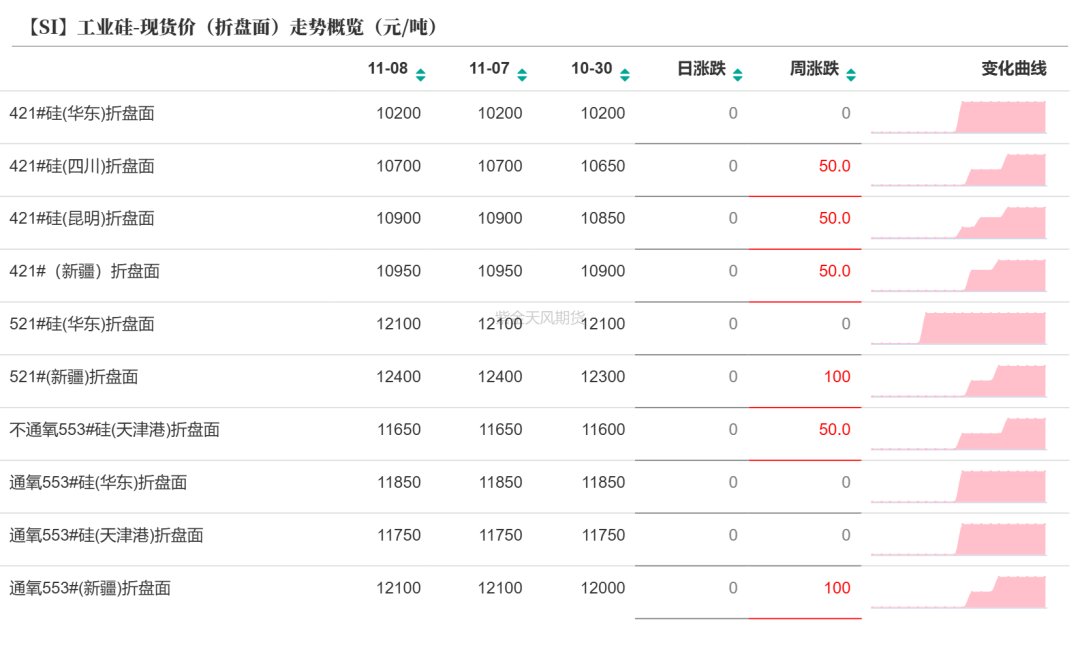Select 10950 price in 421#(新疆) row

pyautogui.click(x=398, y=271)
